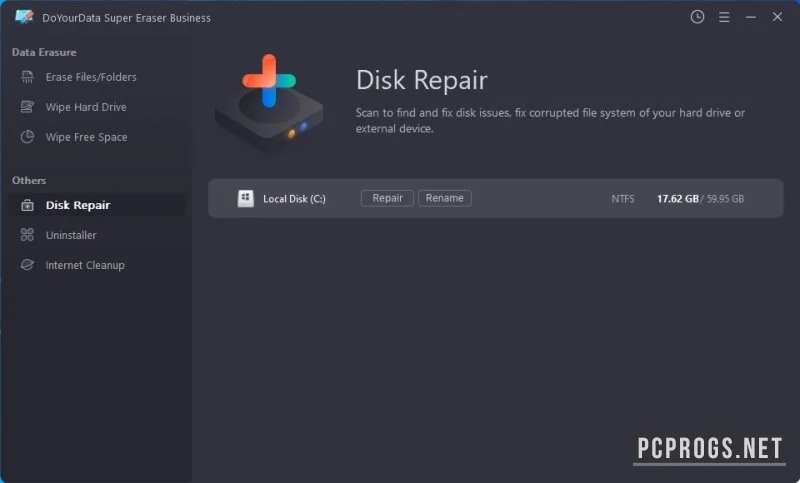Close the DoYourData Super Eraser window
This screenshot has height=483, width=800.
pos(777,17)
